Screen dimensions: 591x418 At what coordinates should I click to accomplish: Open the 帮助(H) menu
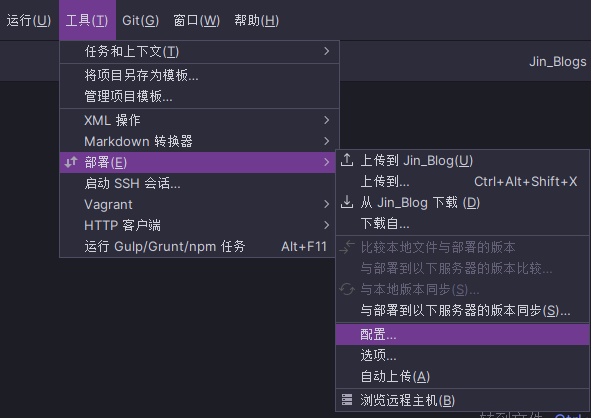[257, 20]
